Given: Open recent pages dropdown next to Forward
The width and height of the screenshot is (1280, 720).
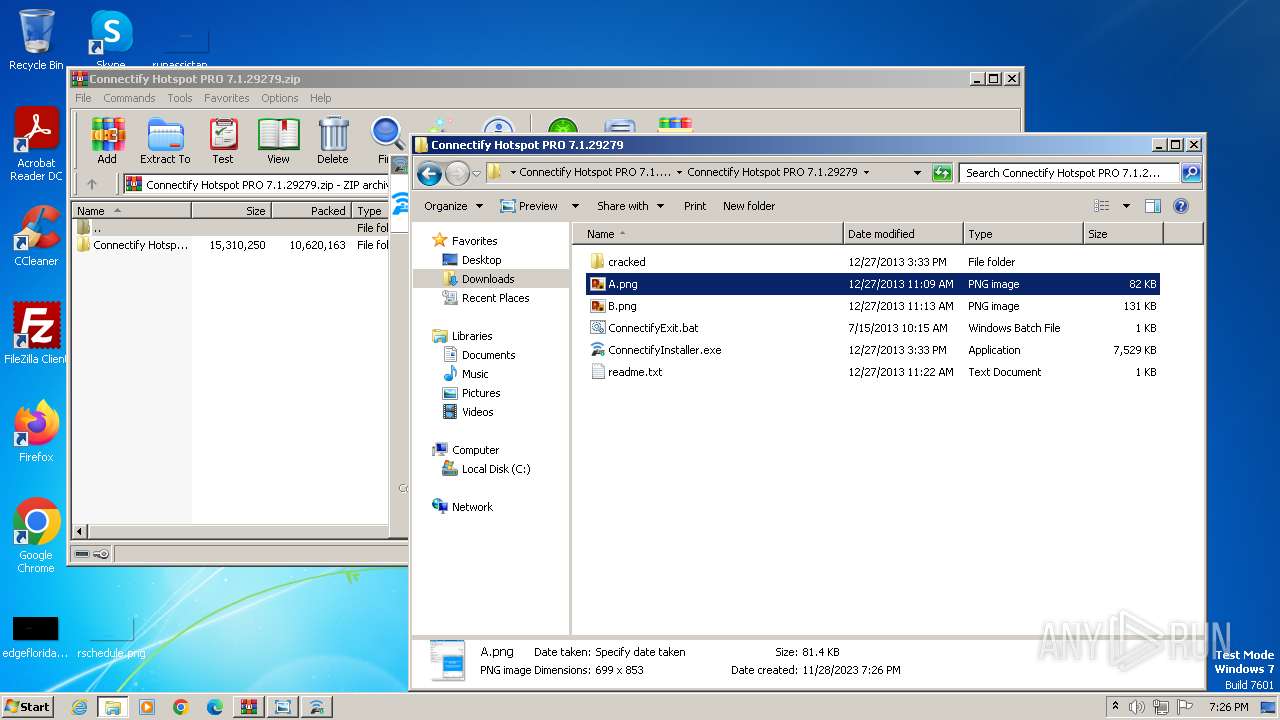Looking at the screenshot, I should point(476,173).
